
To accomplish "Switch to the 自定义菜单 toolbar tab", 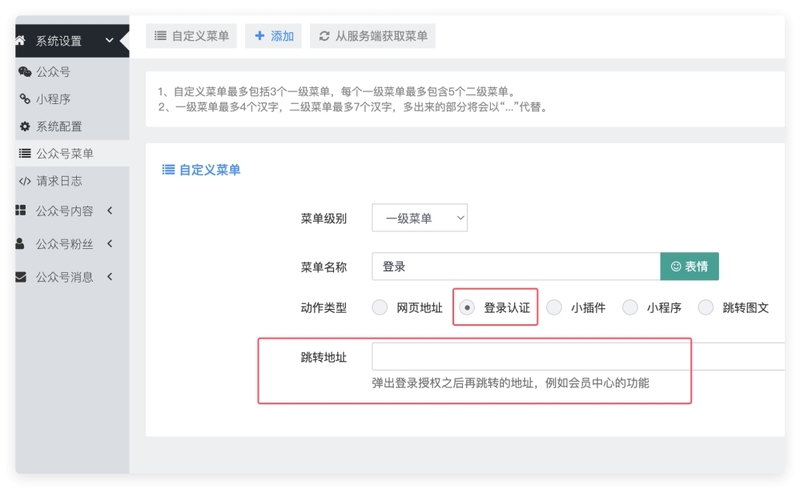I will (x=191, y=36).
